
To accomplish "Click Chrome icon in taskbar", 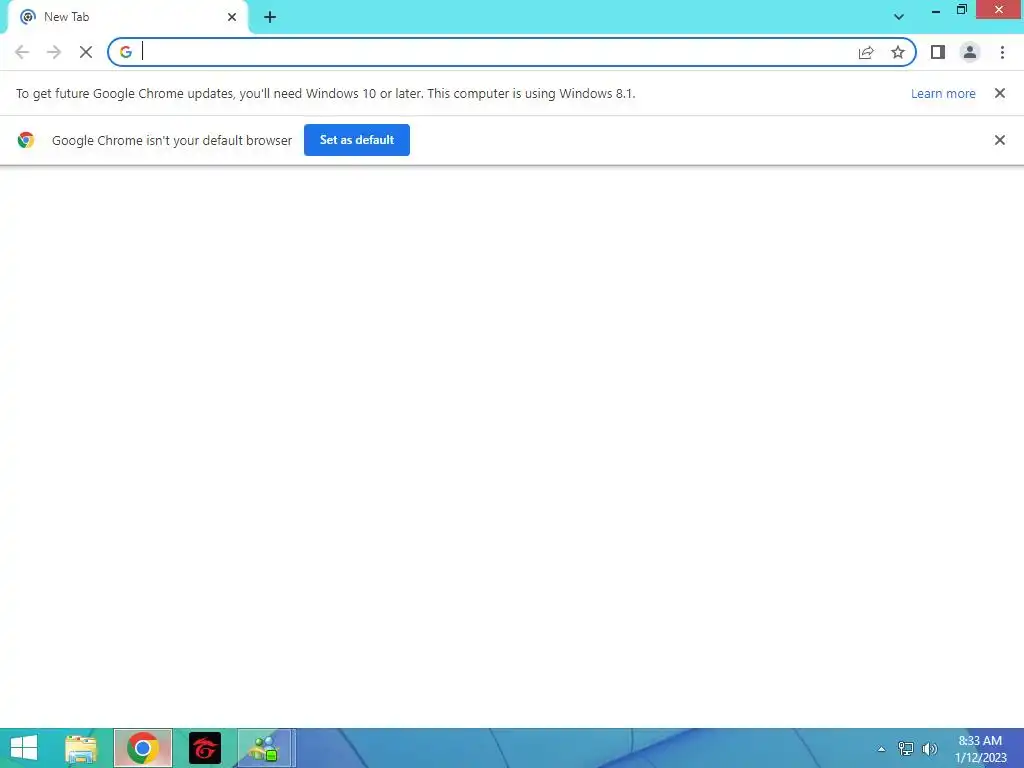I will [x=143, y=748].
